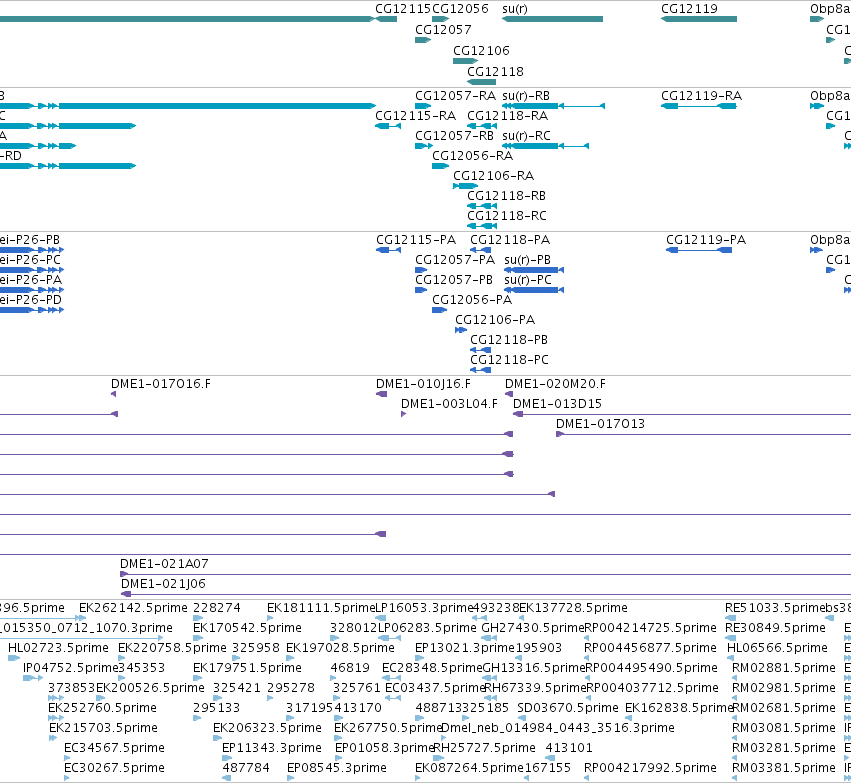The image size is (851, 783).
Task: Select the CG12057 gene feature
Action: (x=423, y=40)
